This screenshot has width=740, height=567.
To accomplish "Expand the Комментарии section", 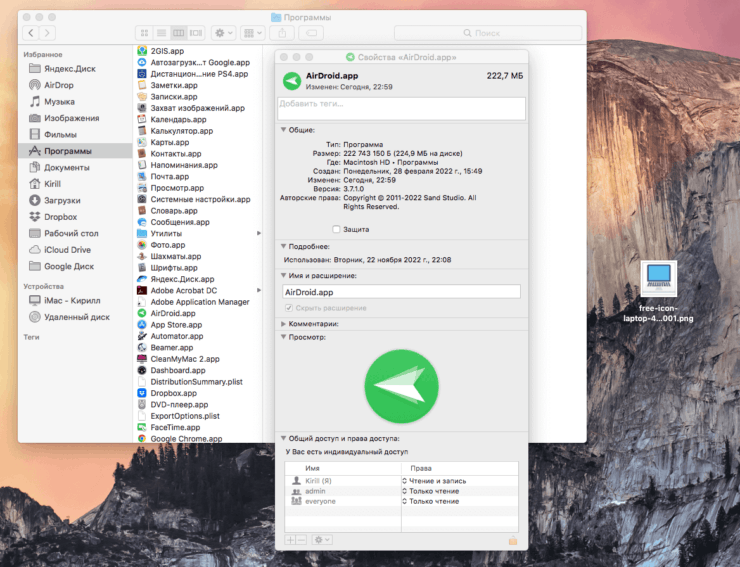I will pyautogui.click(x=283, y=324).
